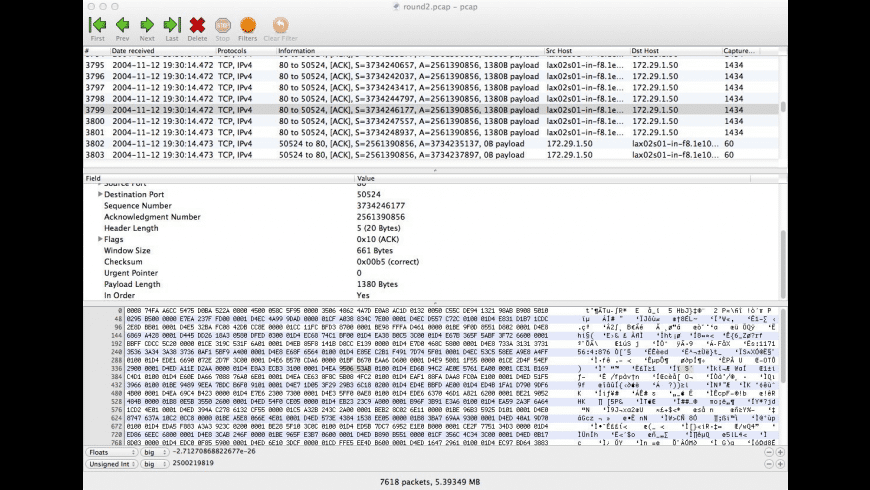870x490 pixels.
Task: Click the Floats value -2.71270868822677e-26
Action: click(214, 452)
